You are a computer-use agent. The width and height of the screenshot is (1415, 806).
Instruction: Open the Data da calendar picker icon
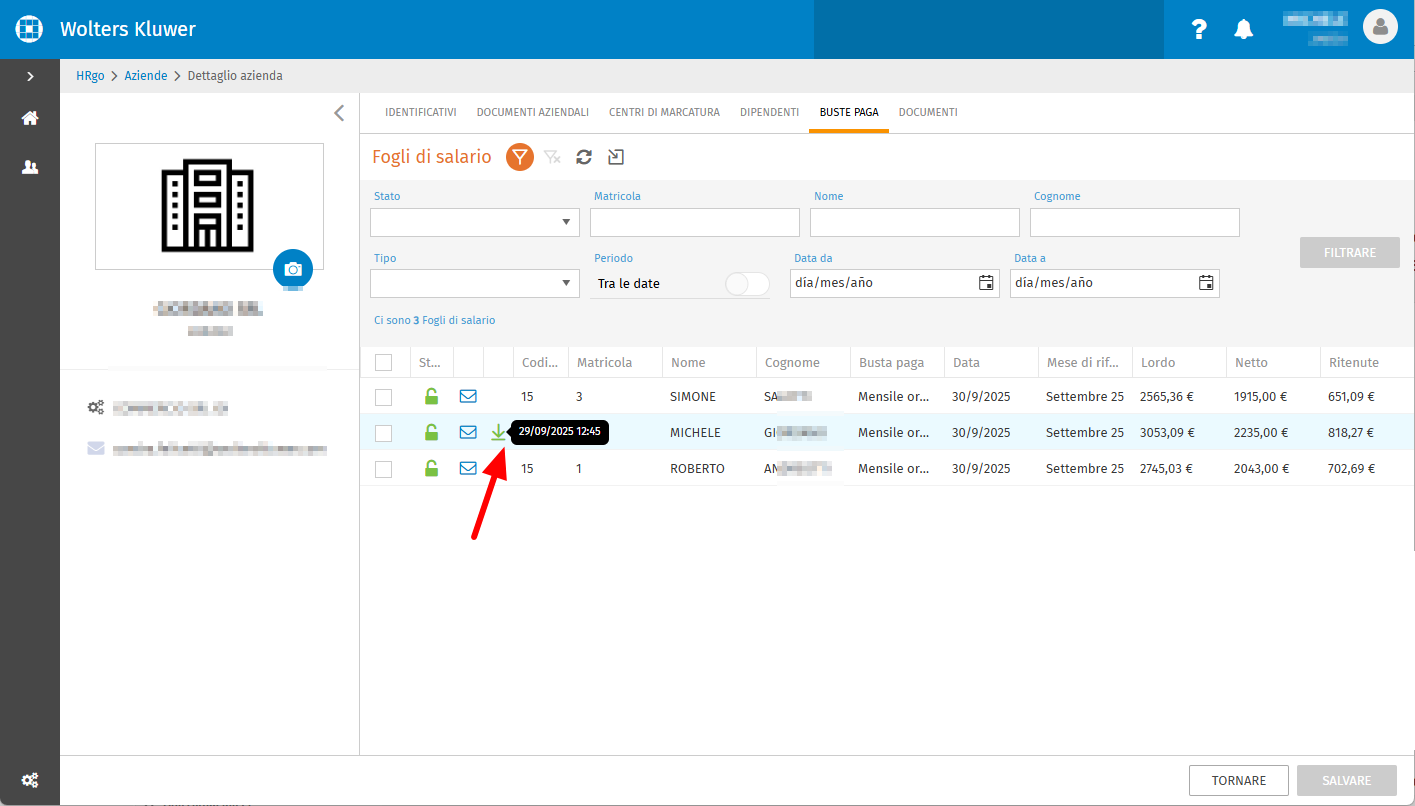(x=986, y=283)
